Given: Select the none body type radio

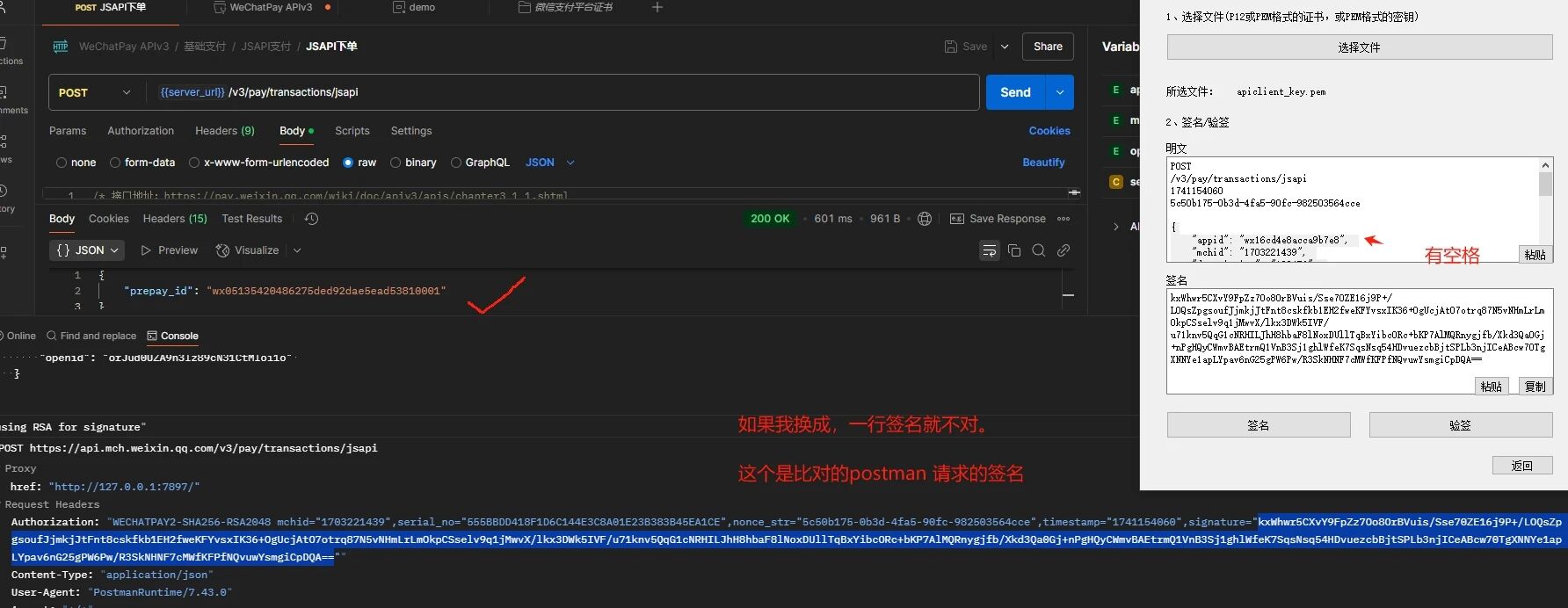Looking at the screenshot, I should (x=62, y=163).
